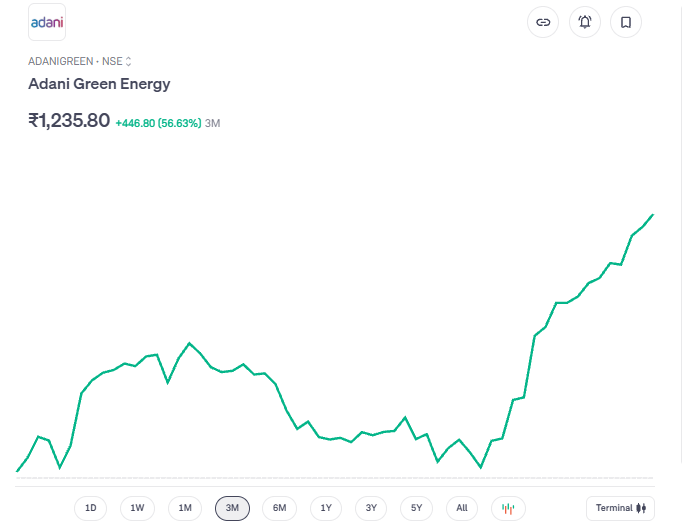Switch to candlestick chart view

pos(508,508)
